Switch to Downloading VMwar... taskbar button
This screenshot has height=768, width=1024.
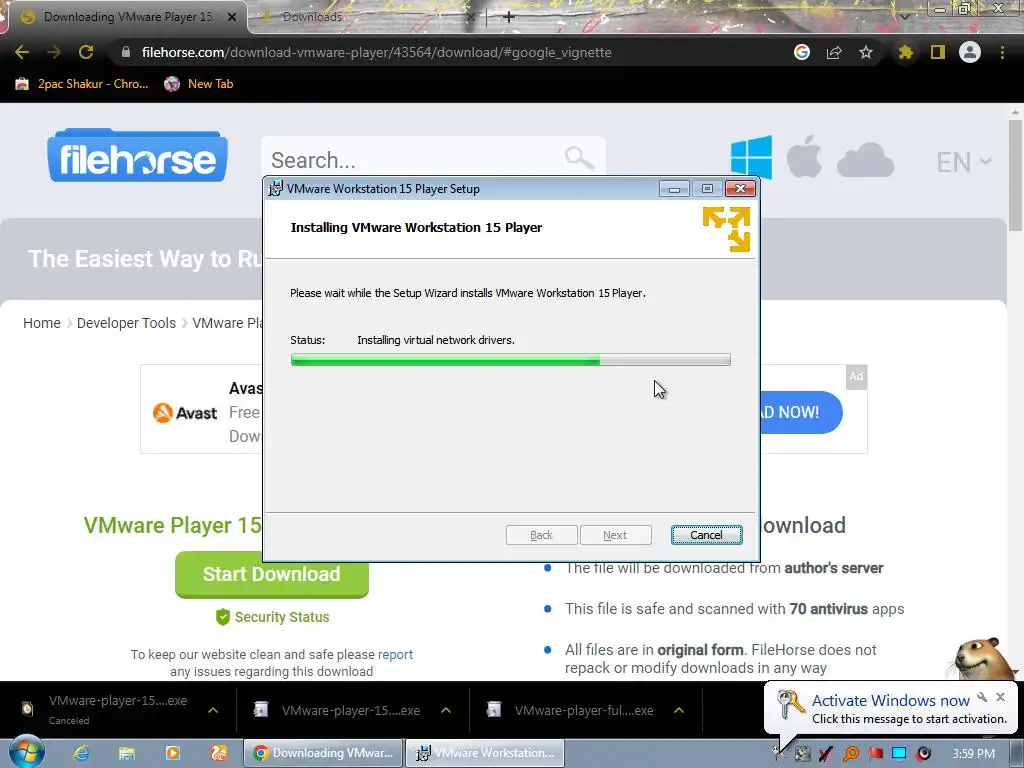tap(323, 753)
